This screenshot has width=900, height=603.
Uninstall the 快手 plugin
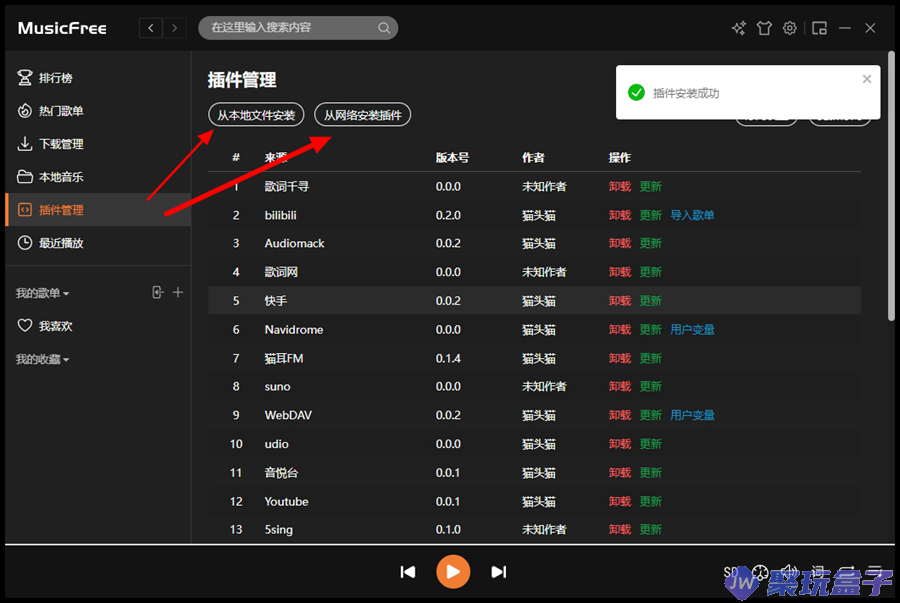[620, 301]
